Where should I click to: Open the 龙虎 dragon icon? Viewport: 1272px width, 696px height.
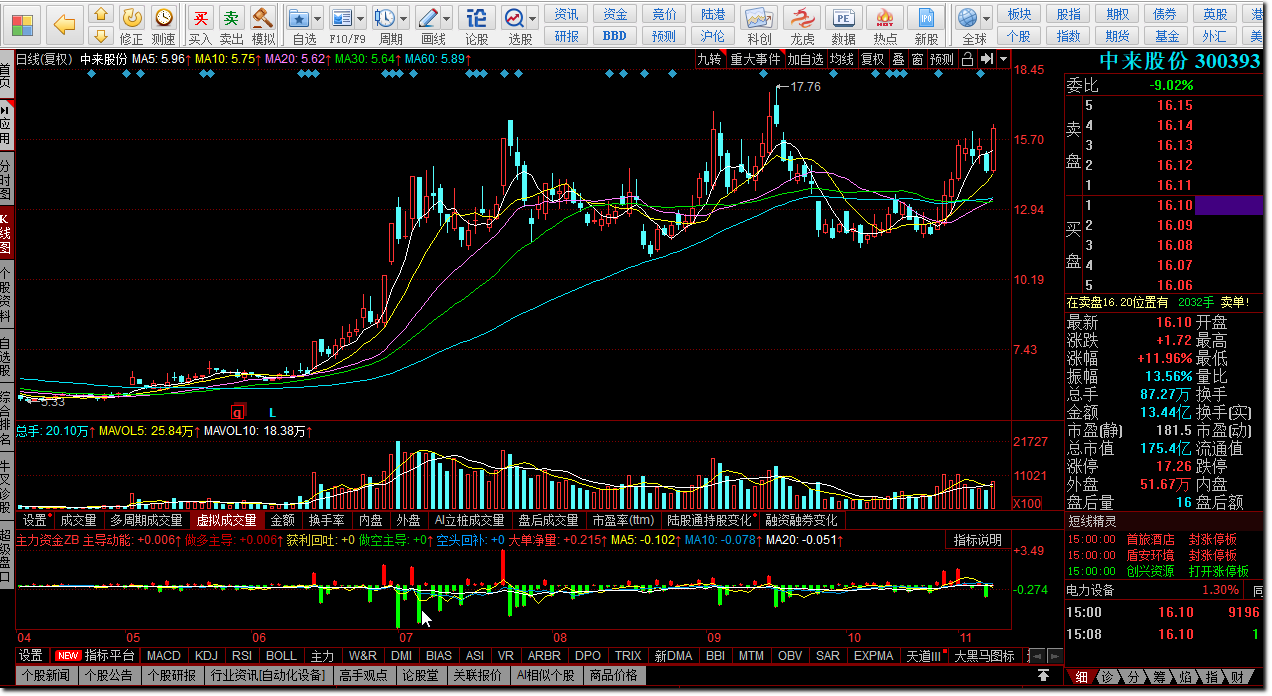802,18
